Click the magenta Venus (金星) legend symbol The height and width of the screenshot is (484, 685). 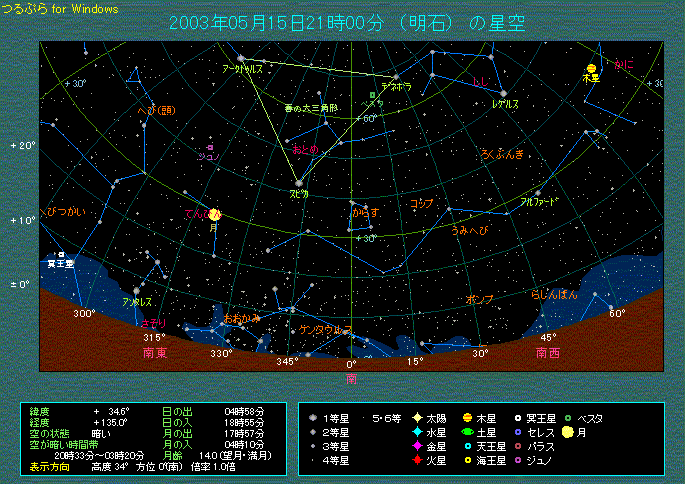pyautogui.click(x=418, y=446)
